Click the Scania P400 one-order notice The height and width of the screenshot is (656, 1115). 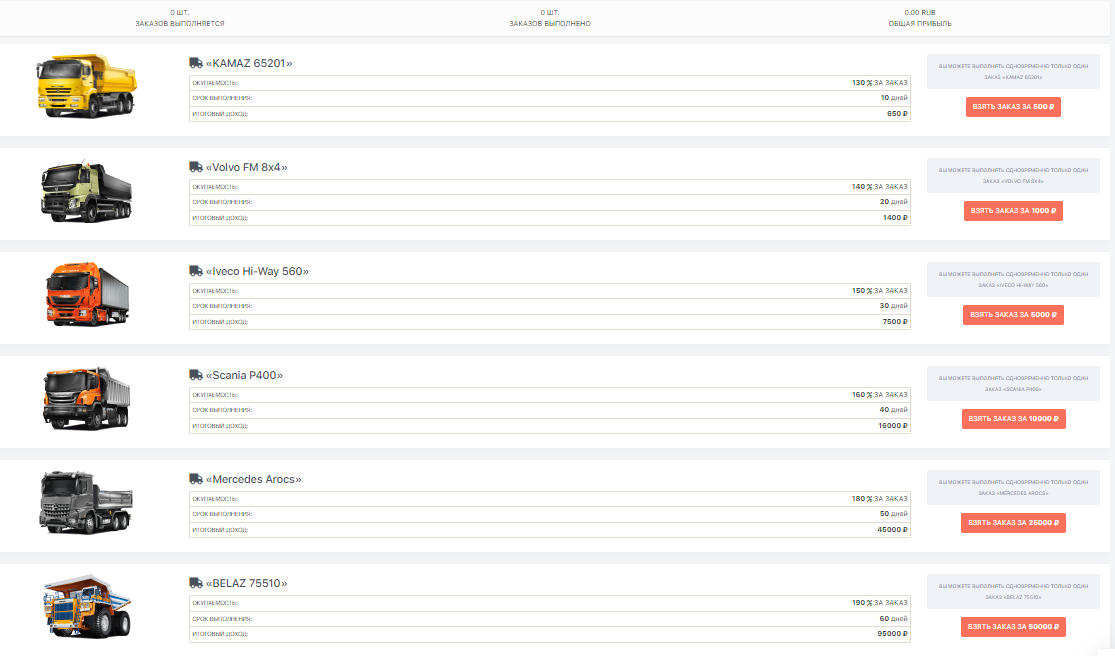pos(1013,383)
